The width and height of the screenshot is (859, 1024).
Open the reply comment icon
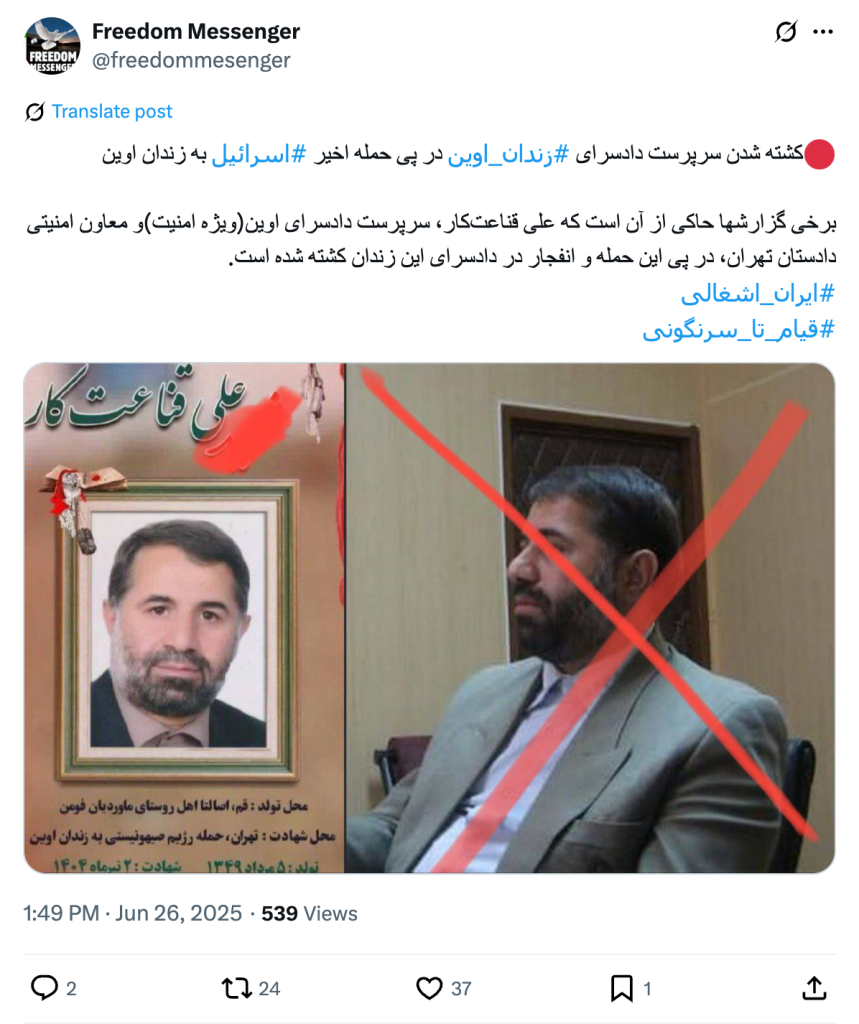click(x=44, y=987)
